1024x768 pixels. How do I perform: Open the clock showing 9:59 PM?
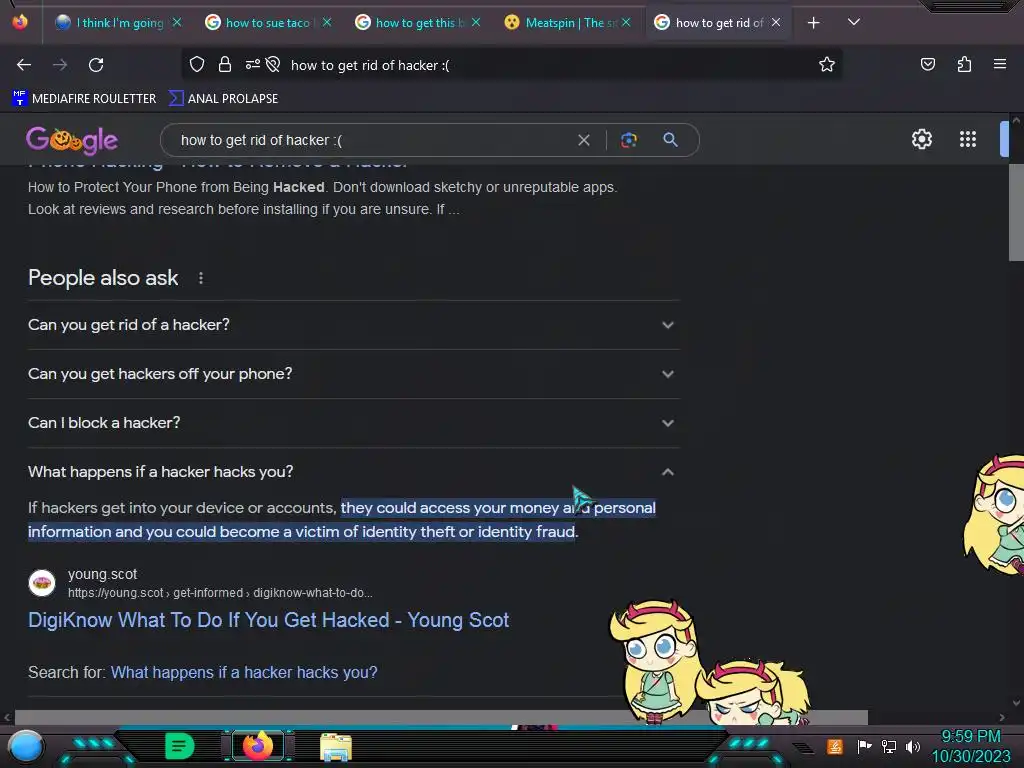coord(970,746)
